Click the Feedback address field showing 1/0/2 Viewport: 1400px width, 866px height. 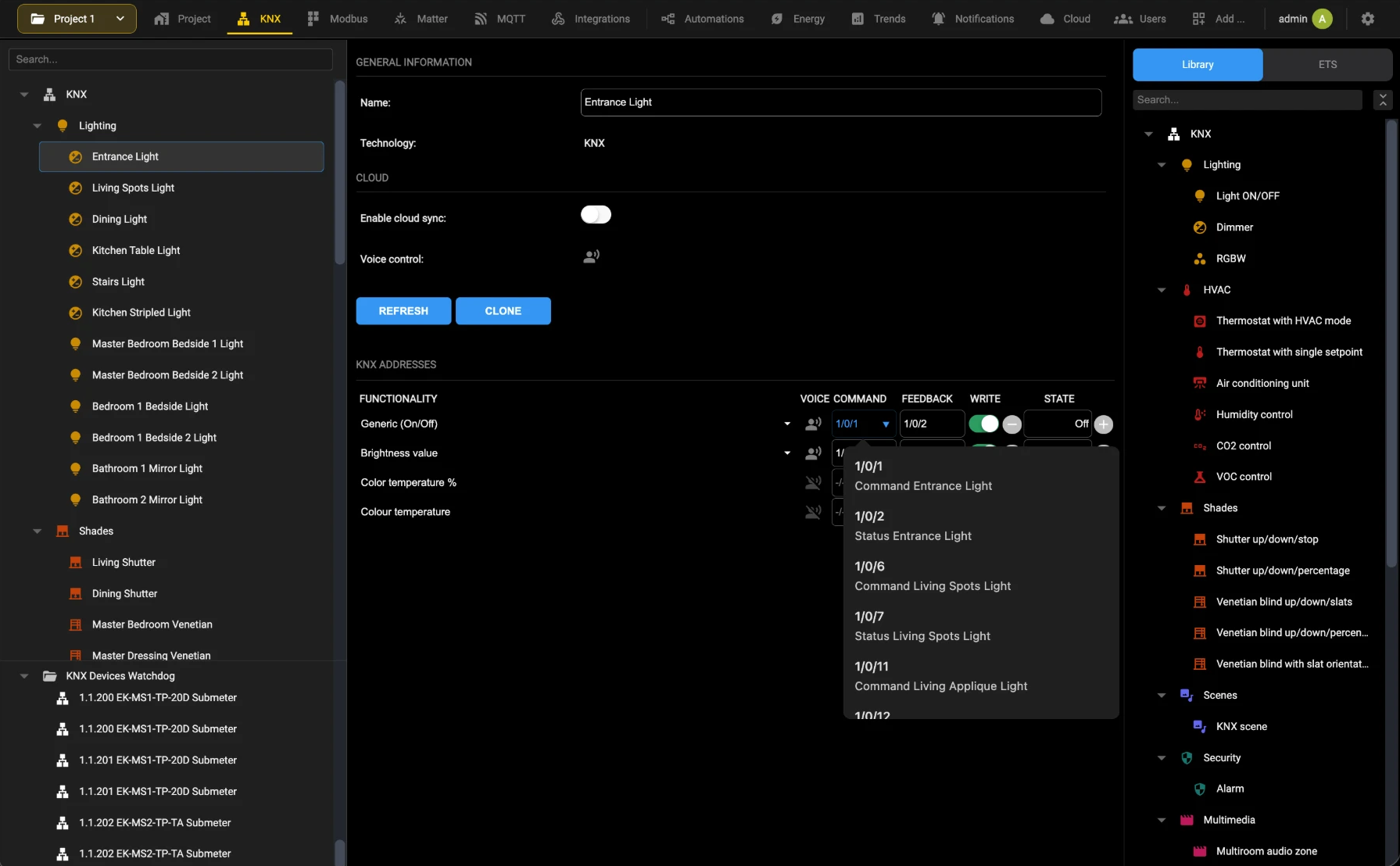932,424
